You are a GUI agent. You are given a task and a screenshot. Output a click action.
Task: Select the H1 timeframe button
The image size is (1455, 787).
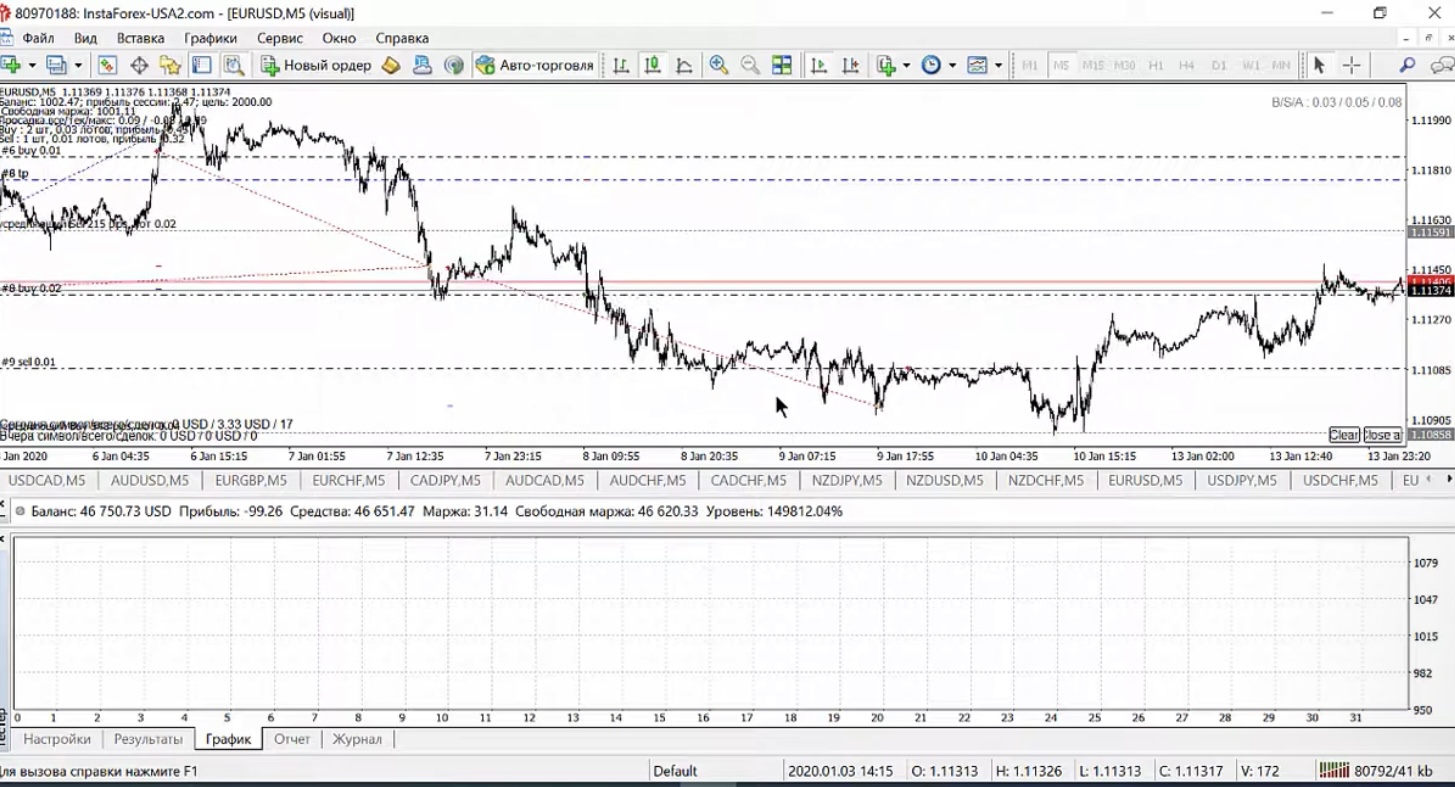click(1156, 65)
